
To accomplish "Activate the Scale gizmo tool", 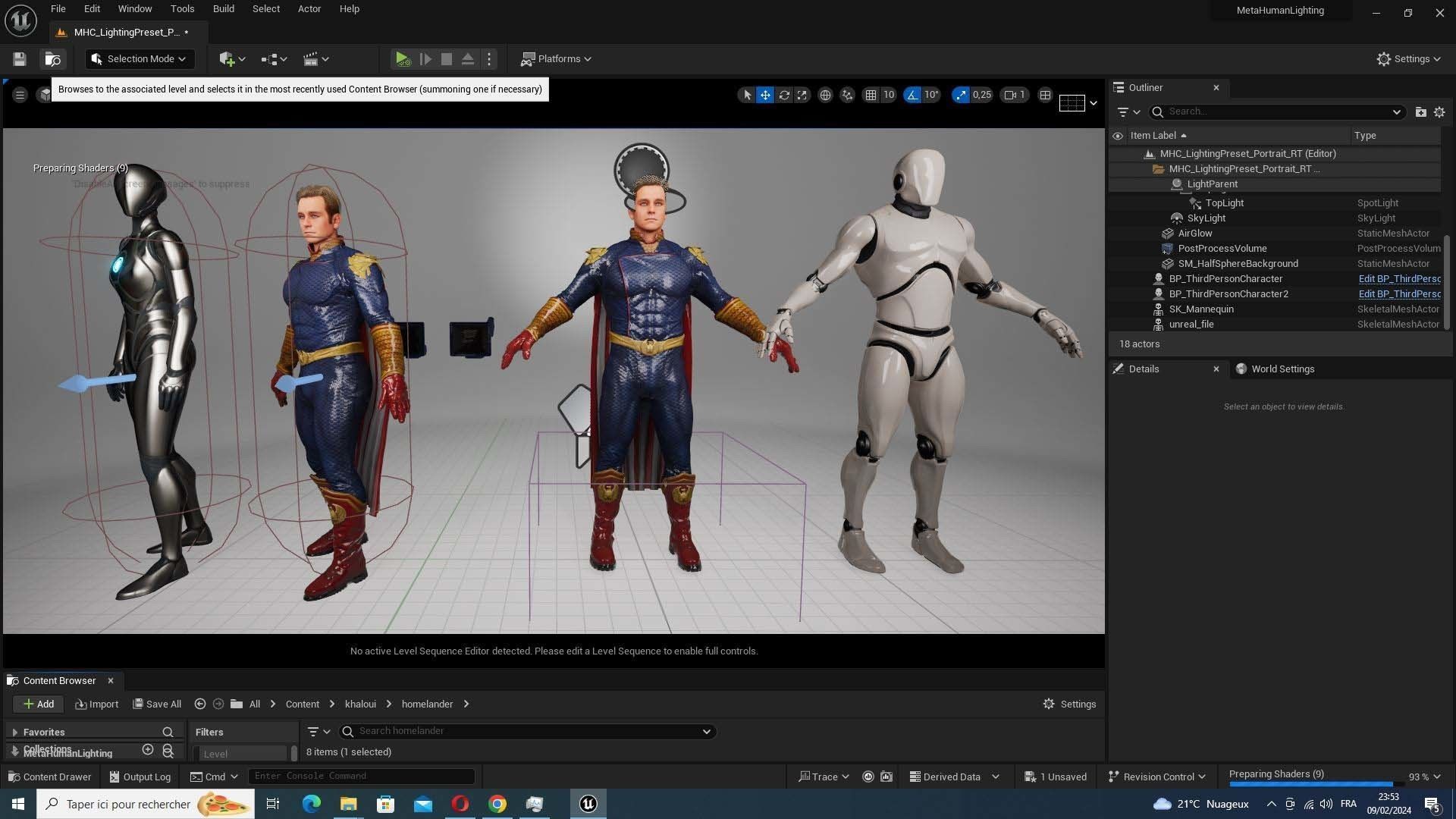I will tap(802, 95).
